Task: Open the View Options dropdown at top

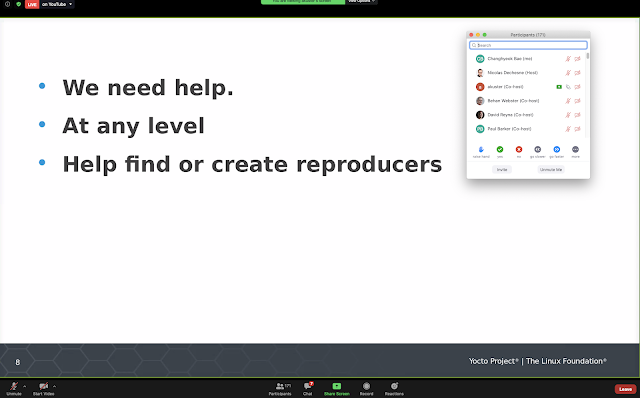Action: click(362, 2)
